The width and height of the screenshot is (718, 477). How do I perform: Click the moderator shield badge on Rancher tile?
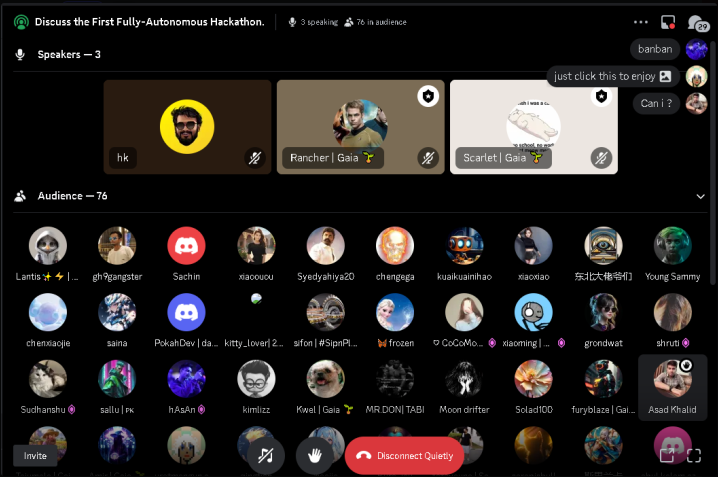pyautogui.click(x=428, y=96)
